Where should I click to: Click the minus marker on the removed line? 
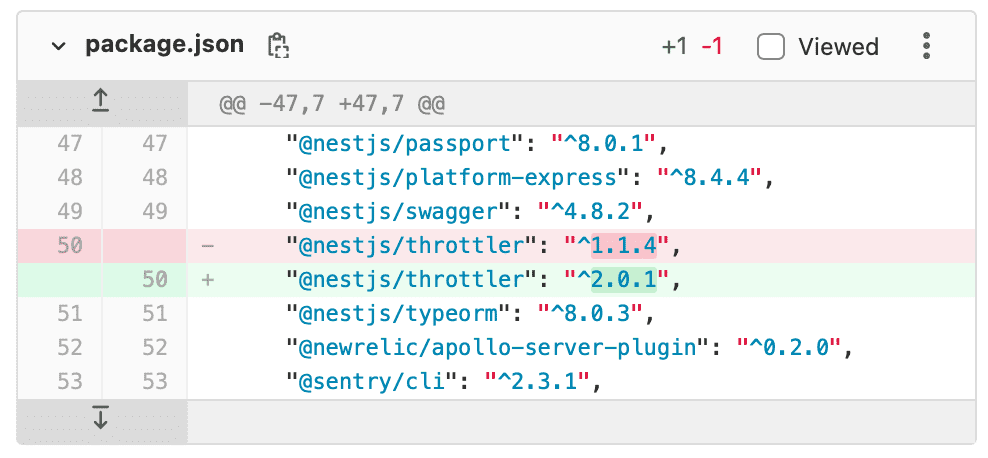[x=207, y=245]
